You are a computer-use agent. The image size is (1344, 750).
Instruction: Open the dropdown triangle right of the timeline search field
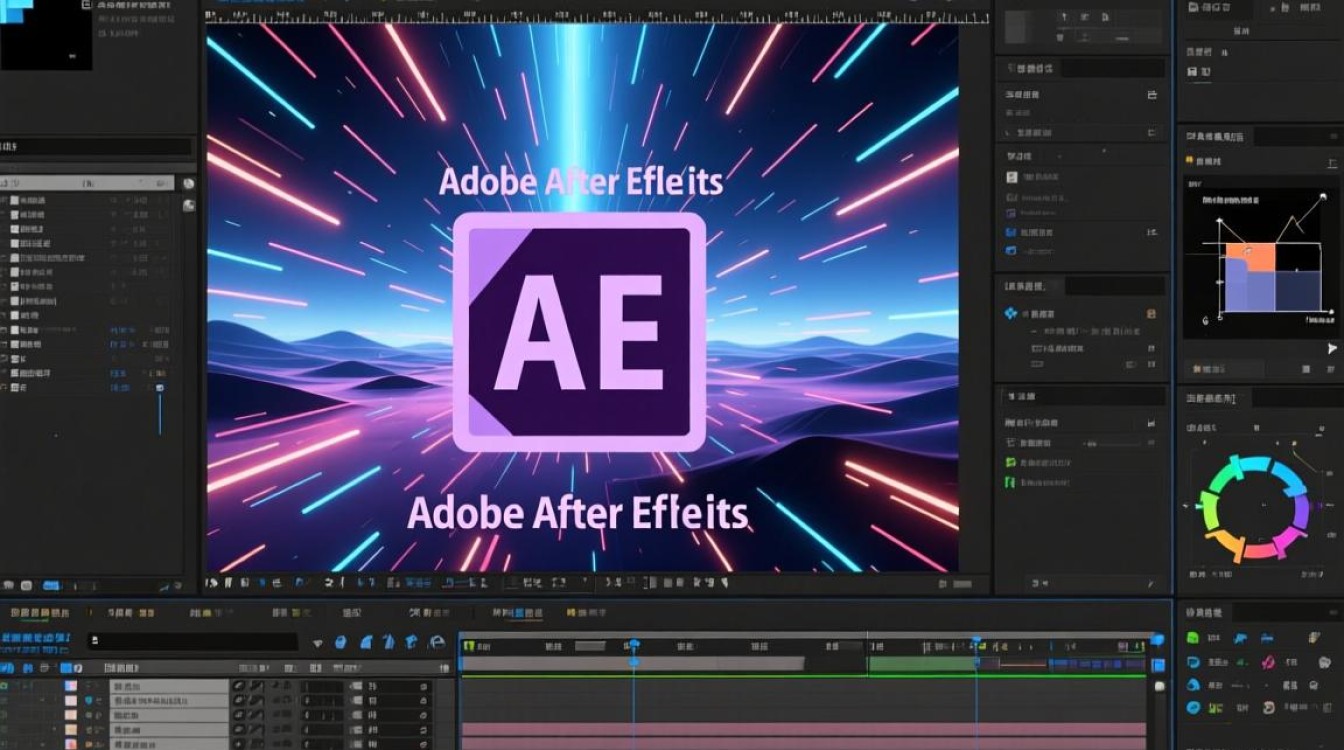click(x=318, y=643)
